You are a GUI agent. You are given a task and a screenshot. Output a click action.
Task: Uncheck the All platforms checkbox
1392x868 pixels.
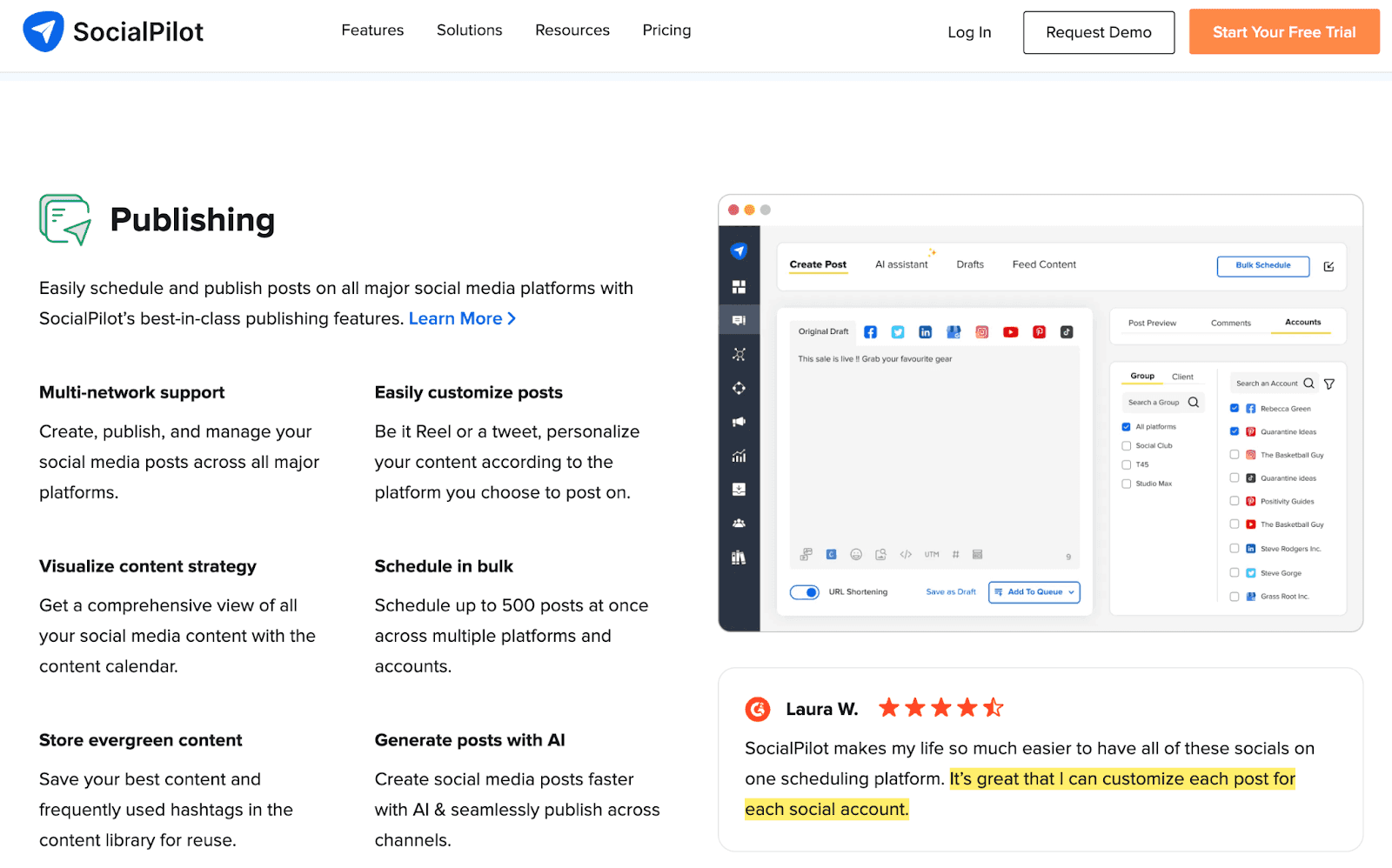tap(1126, 427)
